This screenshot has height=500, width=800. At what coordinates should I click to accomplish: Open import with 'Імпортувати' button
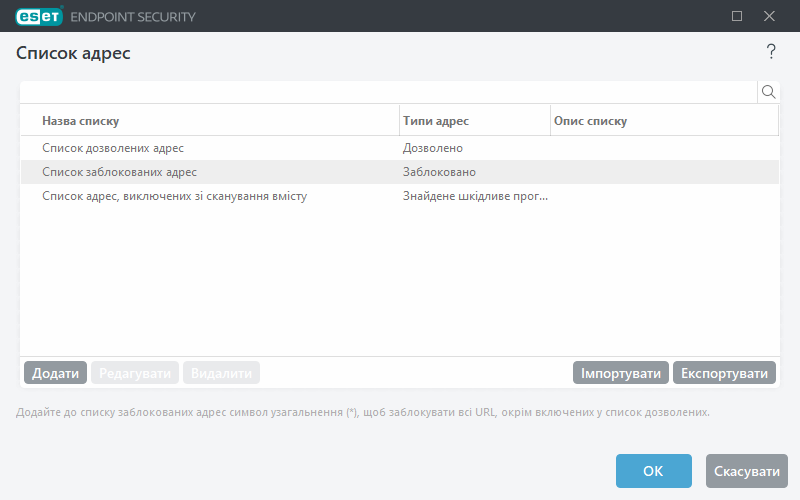(x=620, y=373)
